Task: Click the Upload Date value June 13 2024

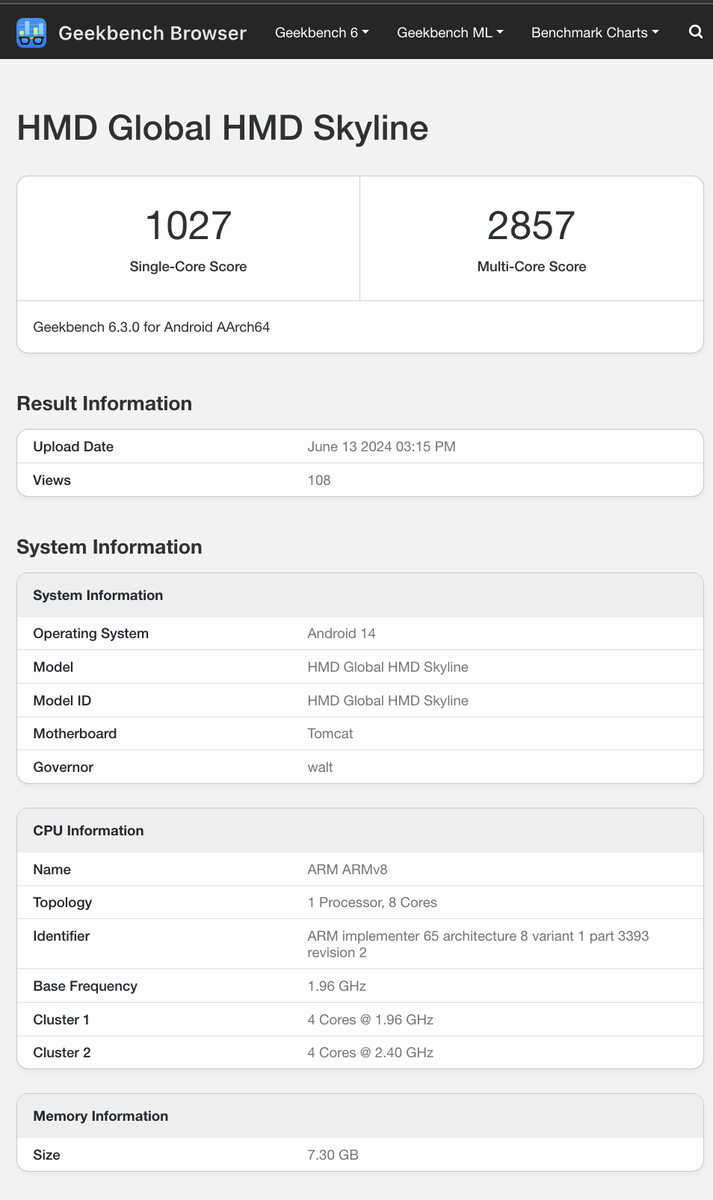Action: pyautogui.click(x=381, y=447)
